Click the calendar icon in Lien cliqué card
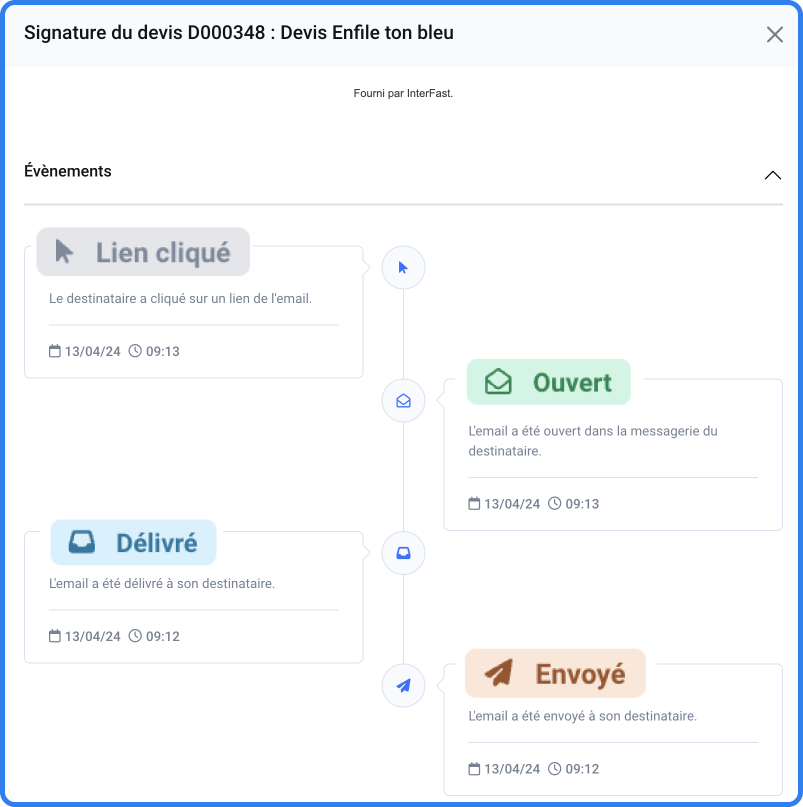This screenshot has width=803, height=807. [x=55, y=351]
